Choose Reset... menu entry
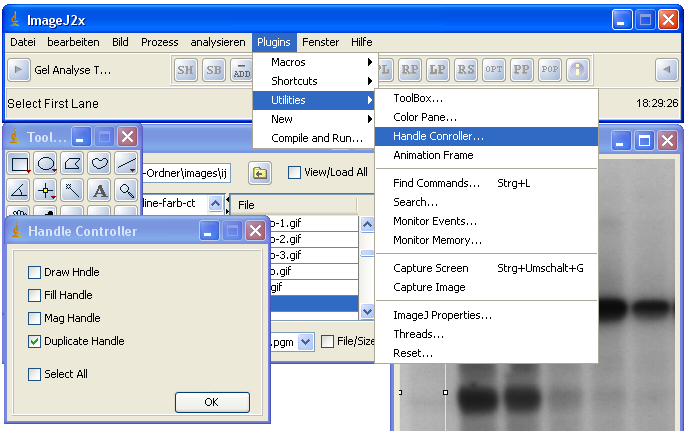 (486, 353)
